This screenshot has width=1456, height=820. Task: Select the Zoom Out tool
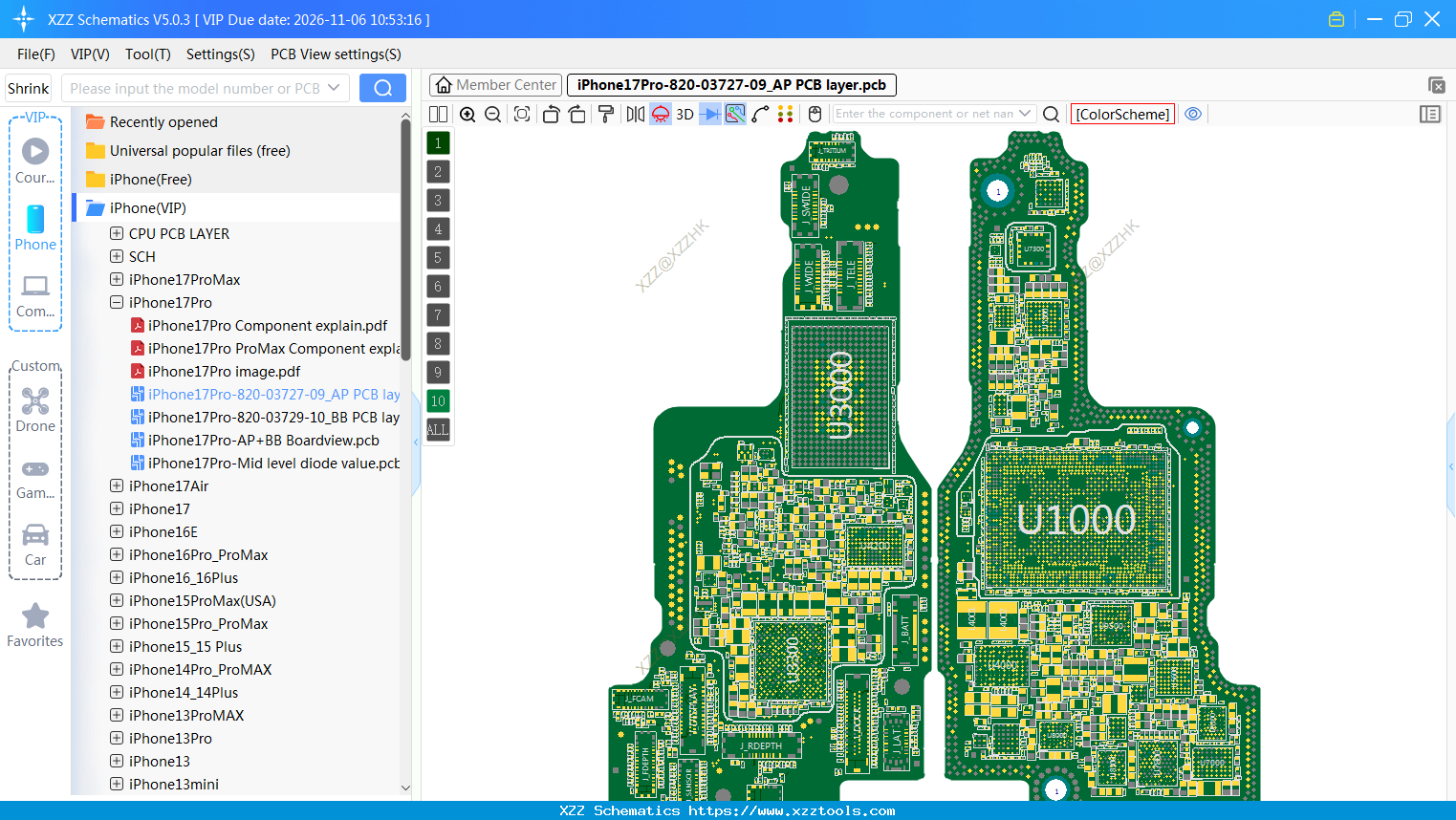492,114
